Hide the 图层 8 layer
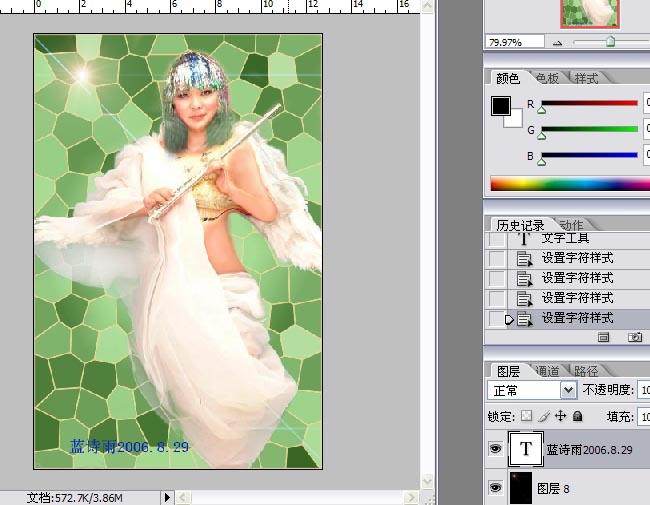650x505 pixels. click(x=495, y=488)
